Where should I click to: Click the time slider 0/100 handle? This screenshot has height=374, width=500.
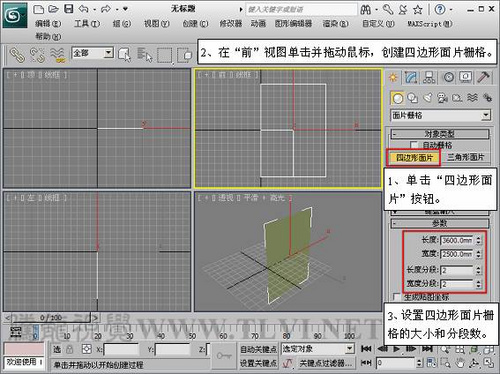[x=51, y=318]
